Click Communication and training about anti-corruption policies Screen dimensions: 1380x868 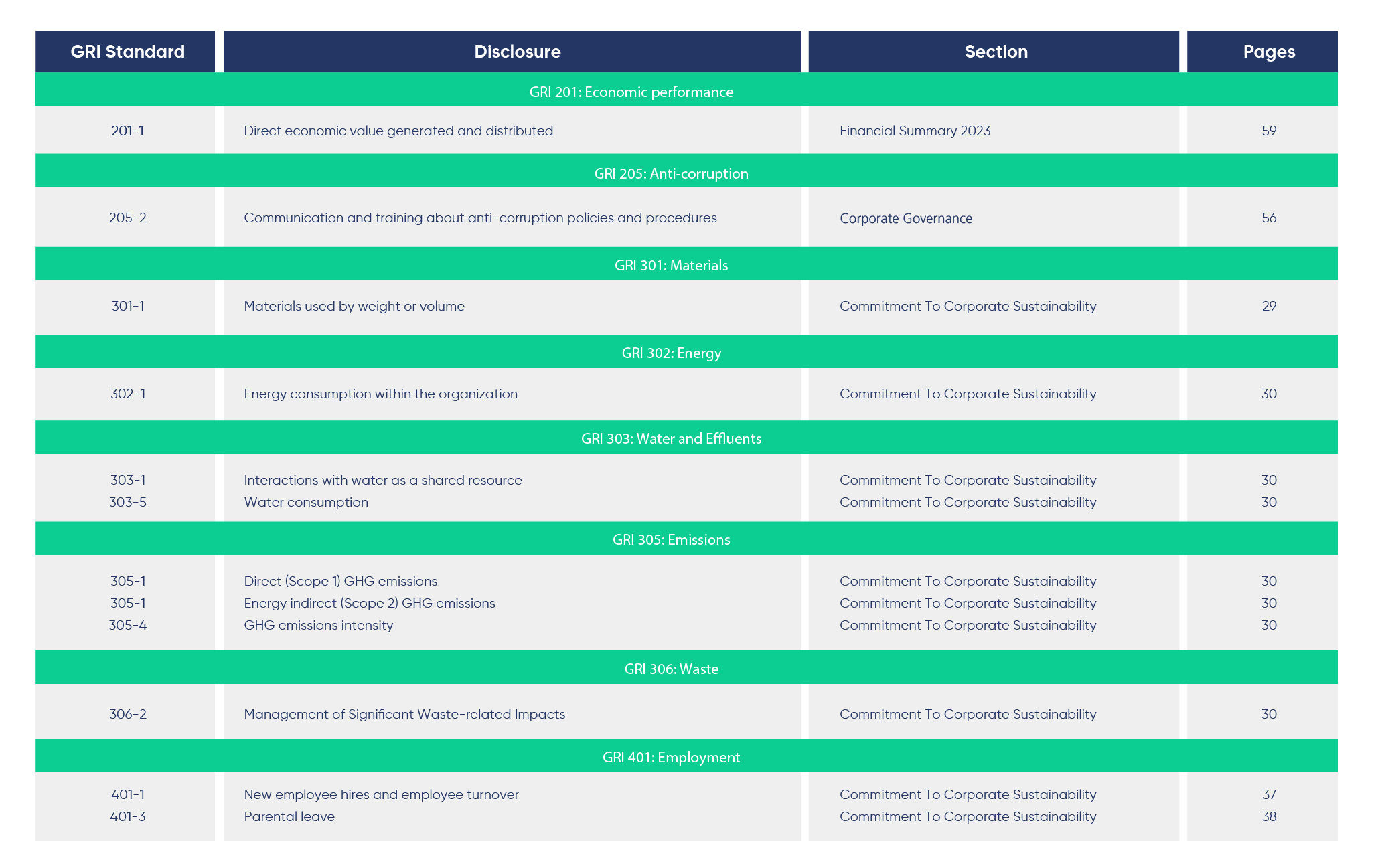tap(480, 218)
